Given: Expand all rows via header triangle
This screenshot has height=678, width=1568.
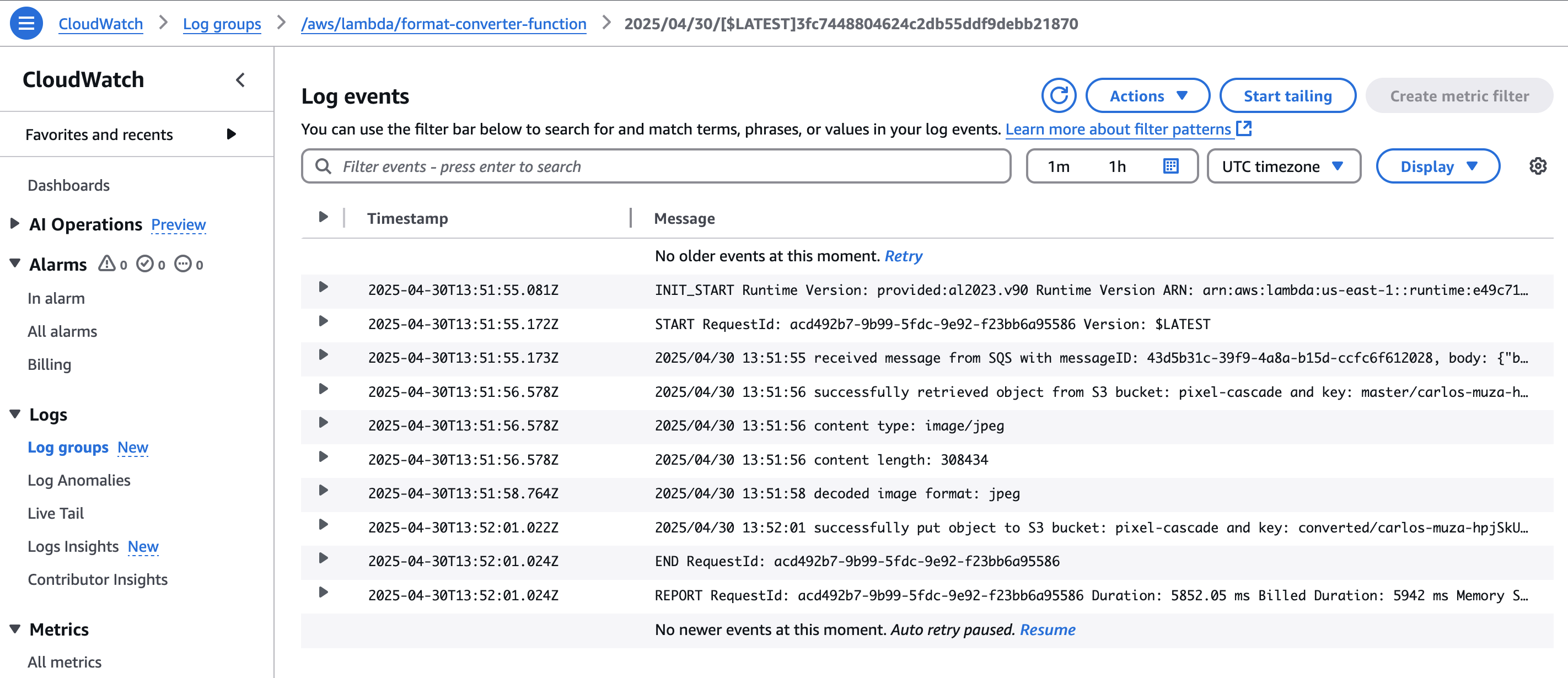Looking at the screenshot, I should (x=323, y=217).
